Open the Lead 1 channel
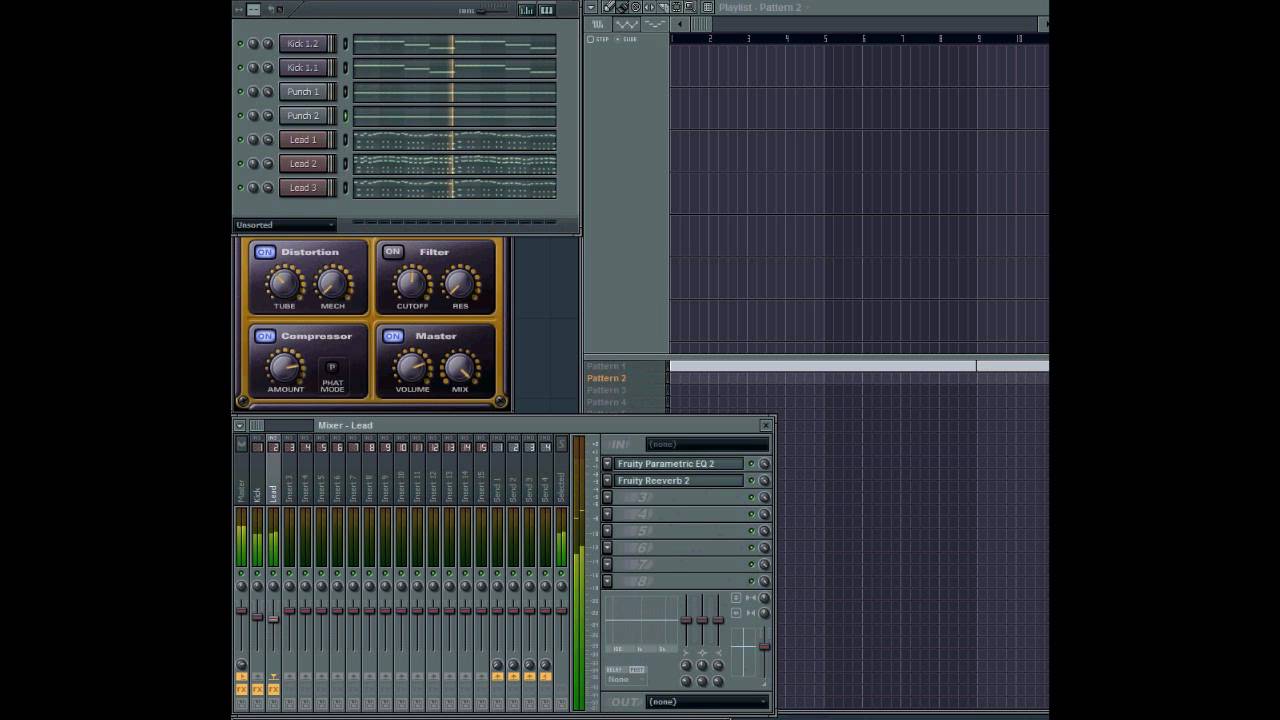1280x720 pixels. tap(302, 140)
